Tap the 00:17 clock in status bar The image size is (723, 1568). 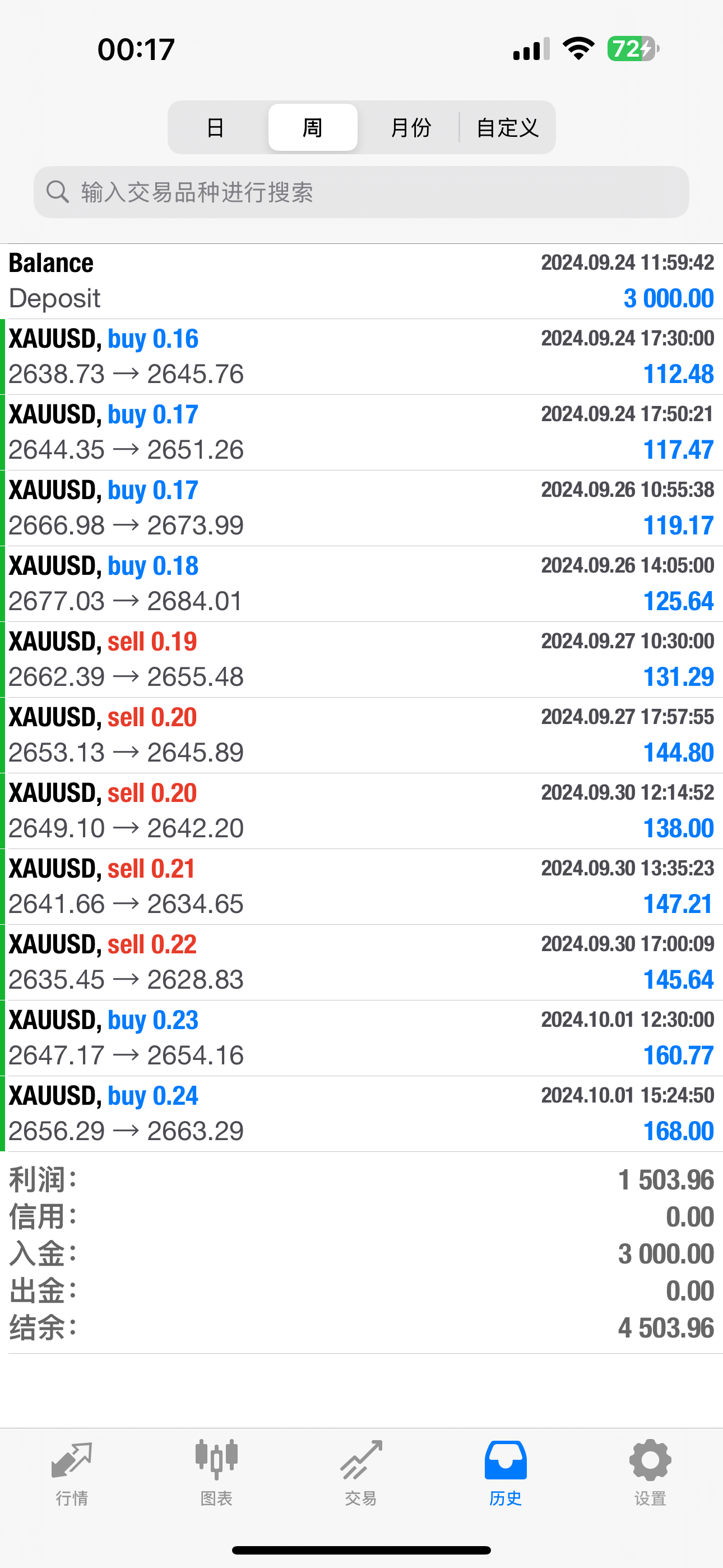click(x=136, y=49)
